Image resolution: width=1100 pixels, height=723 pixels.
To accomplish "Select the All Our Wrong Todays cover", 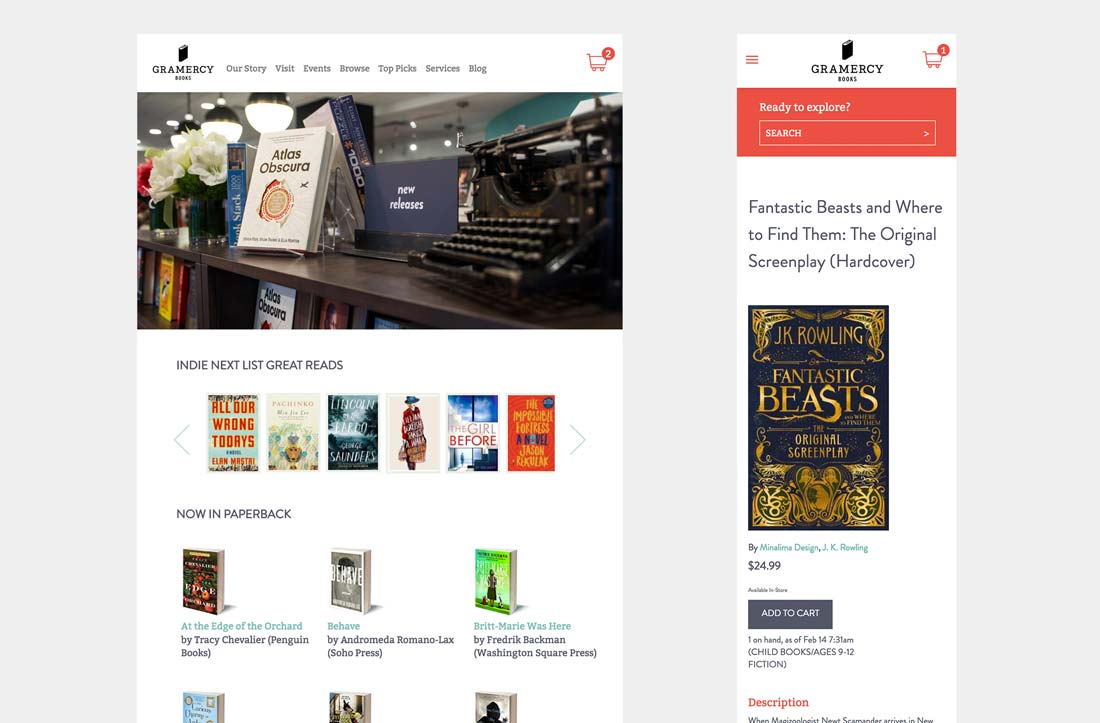I will pyautogui.click(x=234, y=433).
